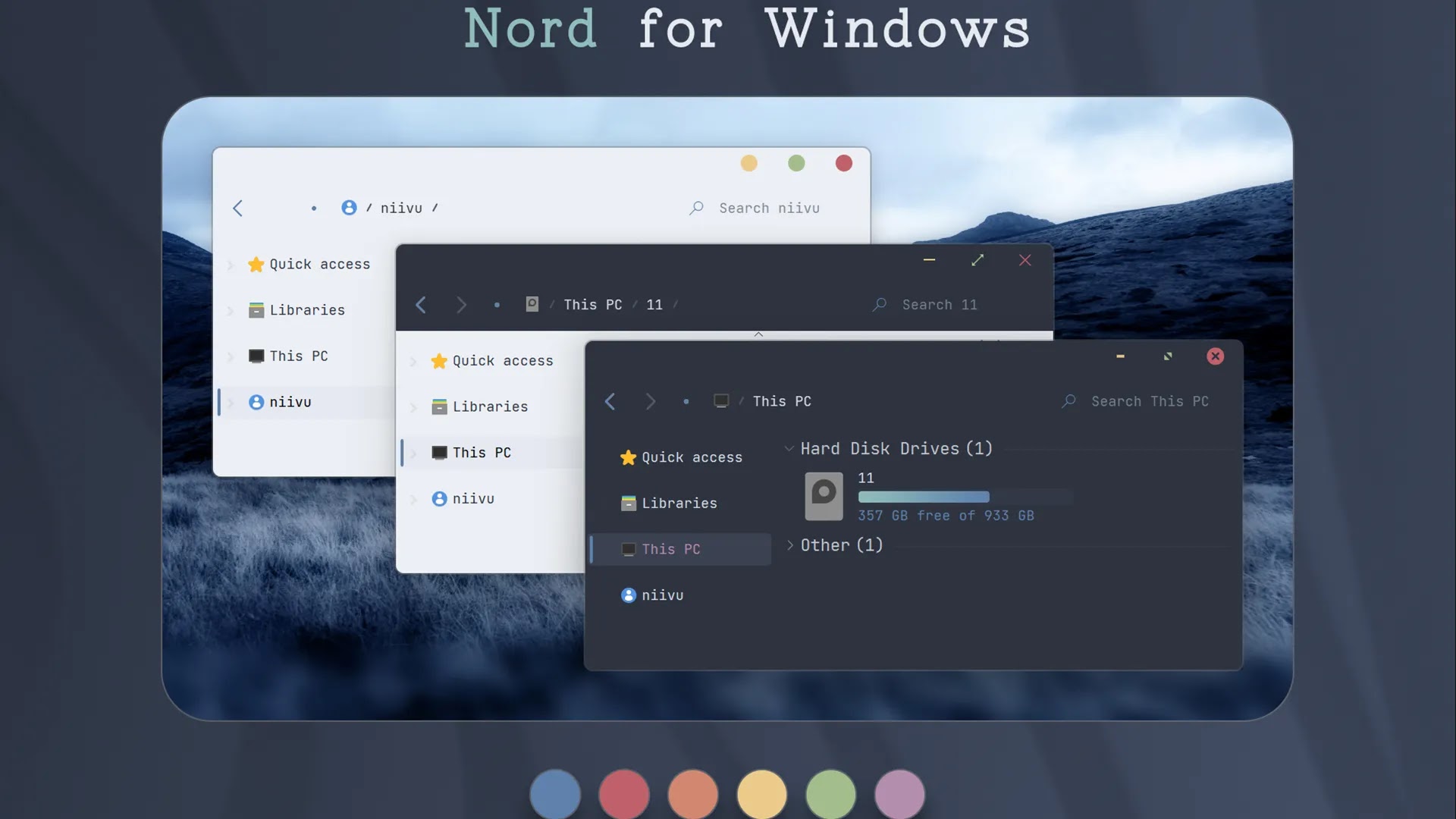Click the monitor icon in the This PC address bar

point(721,400)
